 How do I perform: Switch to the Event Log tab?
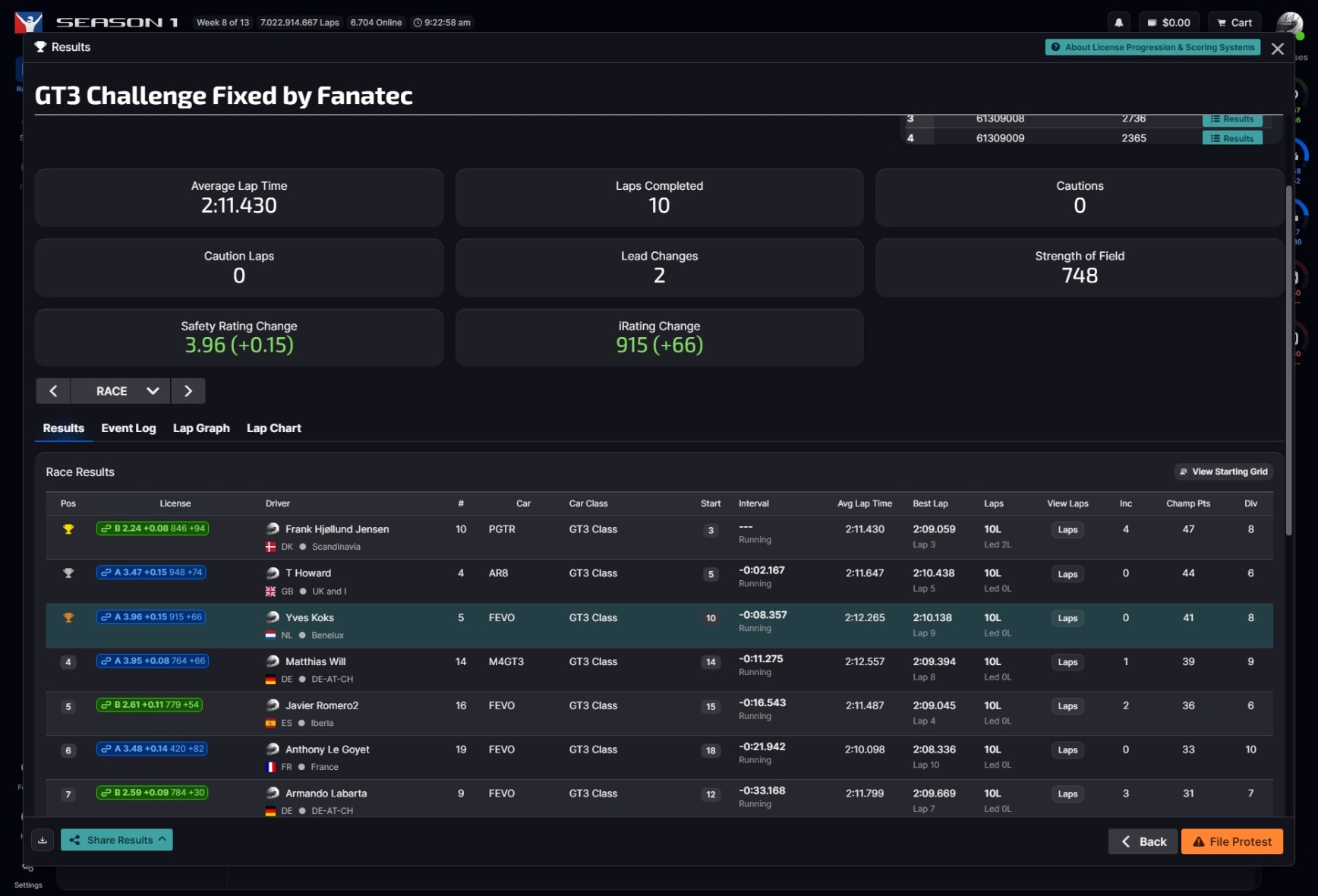[x=128, y=428]
